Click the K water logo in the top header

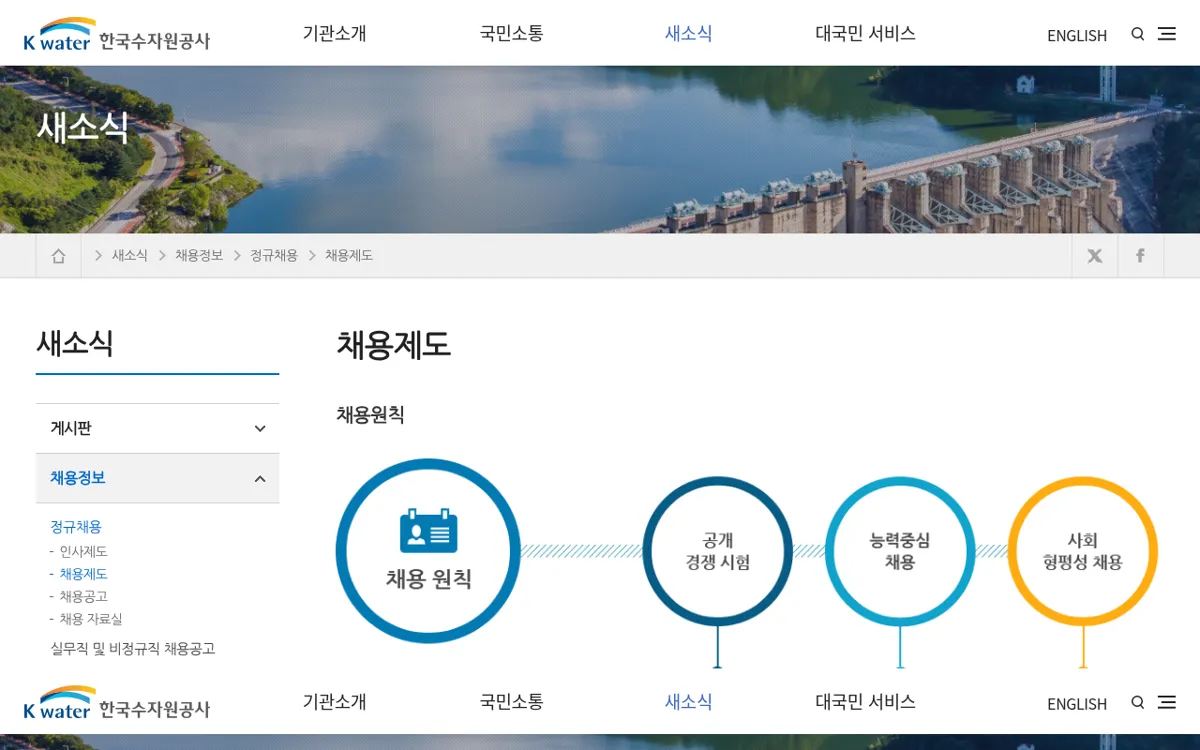(x=117, y=35)
